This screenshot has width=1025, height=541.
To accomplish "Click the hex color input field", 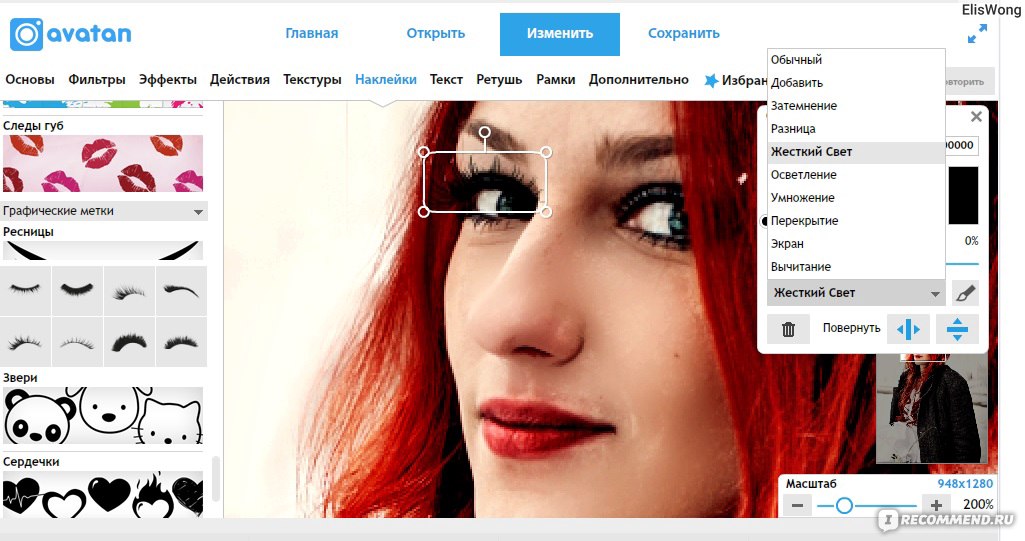I will [961, 145].
